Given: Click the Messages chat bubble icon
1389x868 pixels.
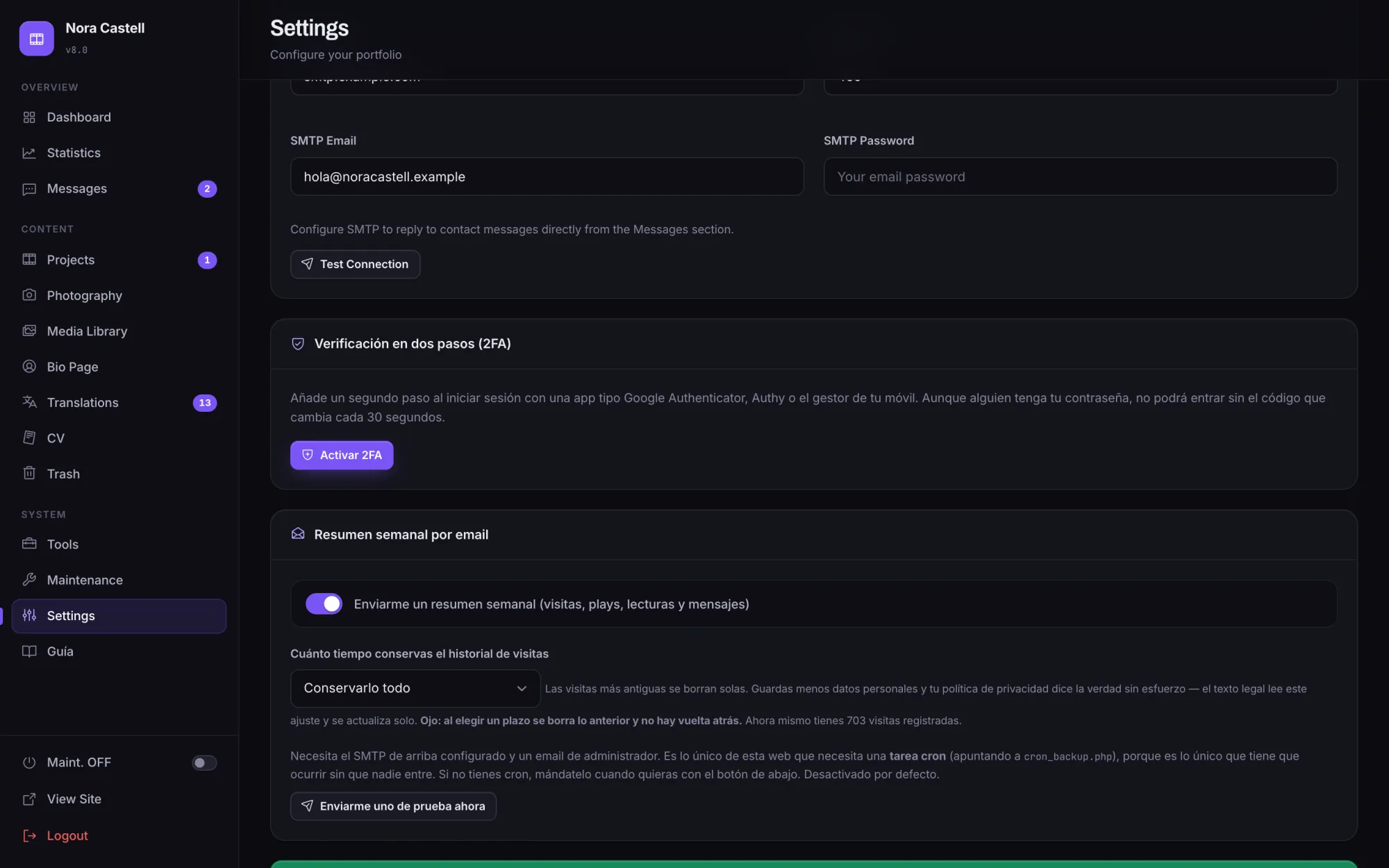Looking at the screenshot, I should point(29,189).
